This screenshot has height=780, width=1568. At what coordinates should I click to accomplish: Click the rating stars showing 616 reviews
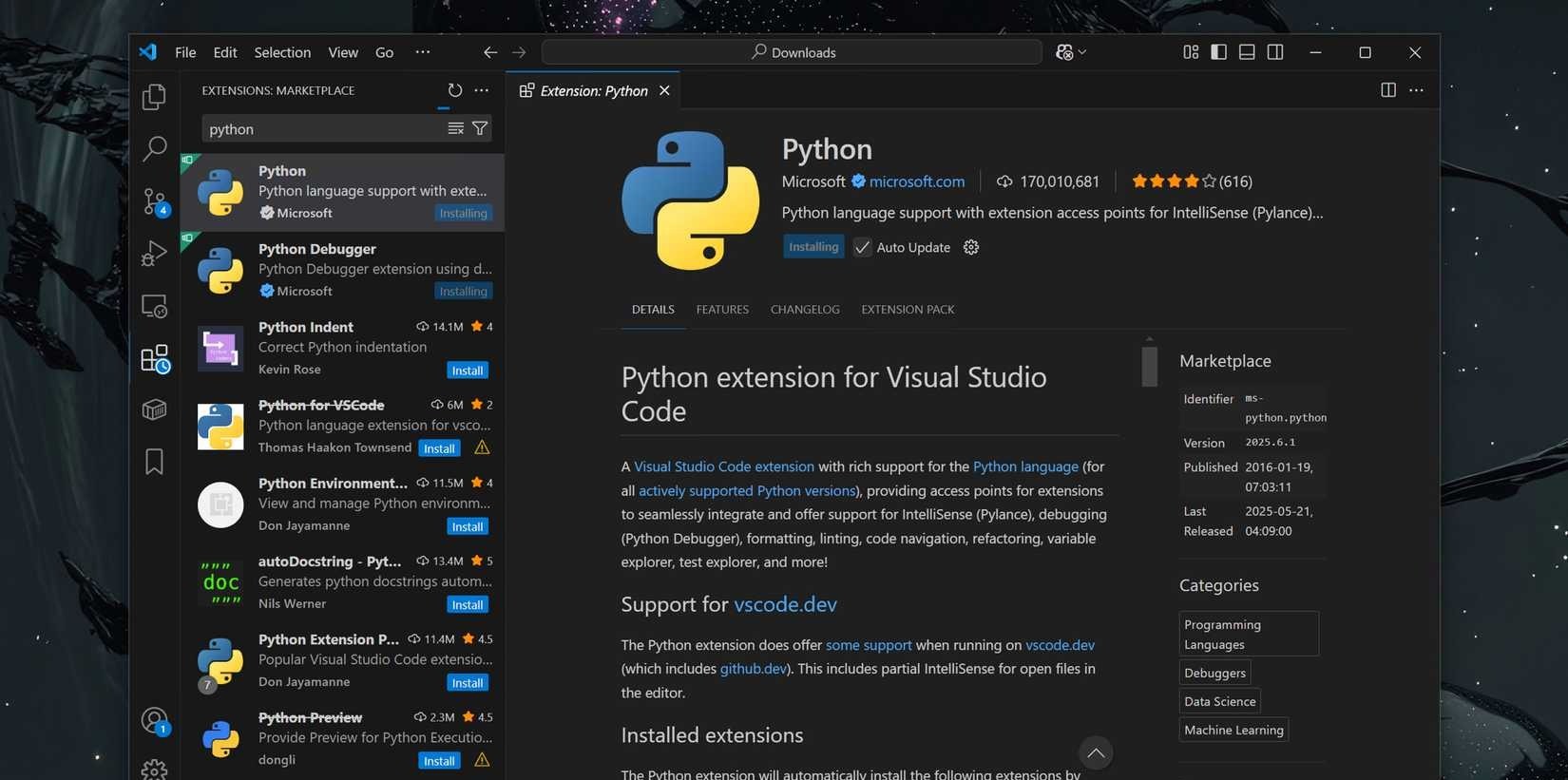coord(1192,181)
